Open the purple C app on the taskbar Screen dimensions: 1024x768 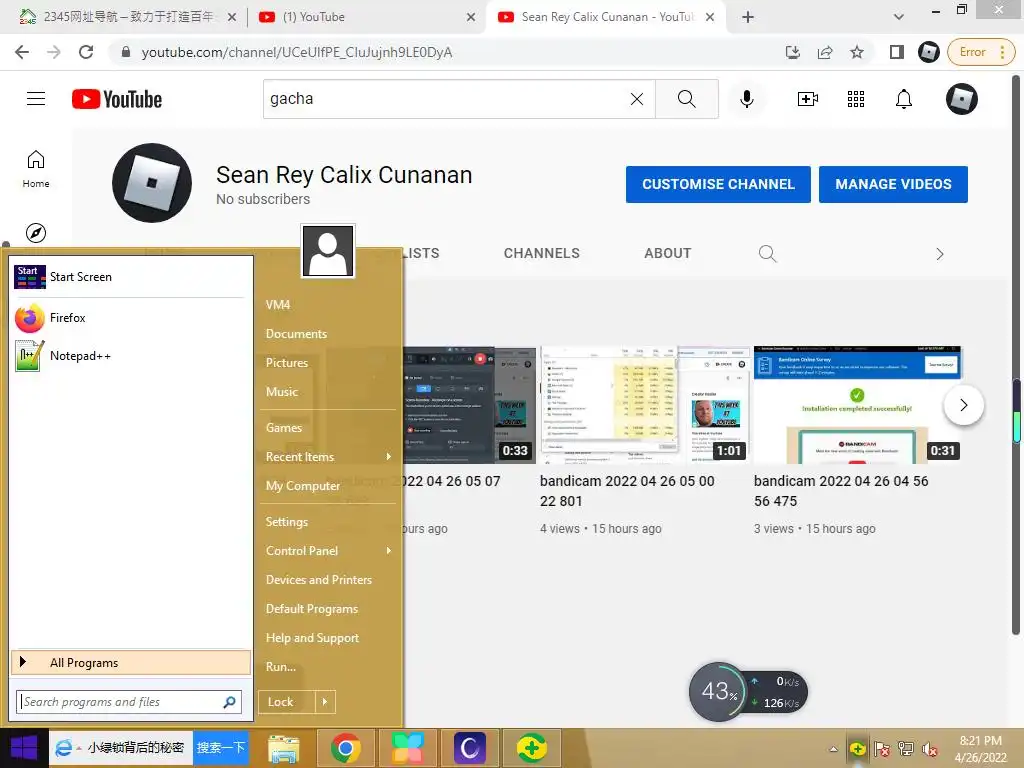click(x=470, y=748)
